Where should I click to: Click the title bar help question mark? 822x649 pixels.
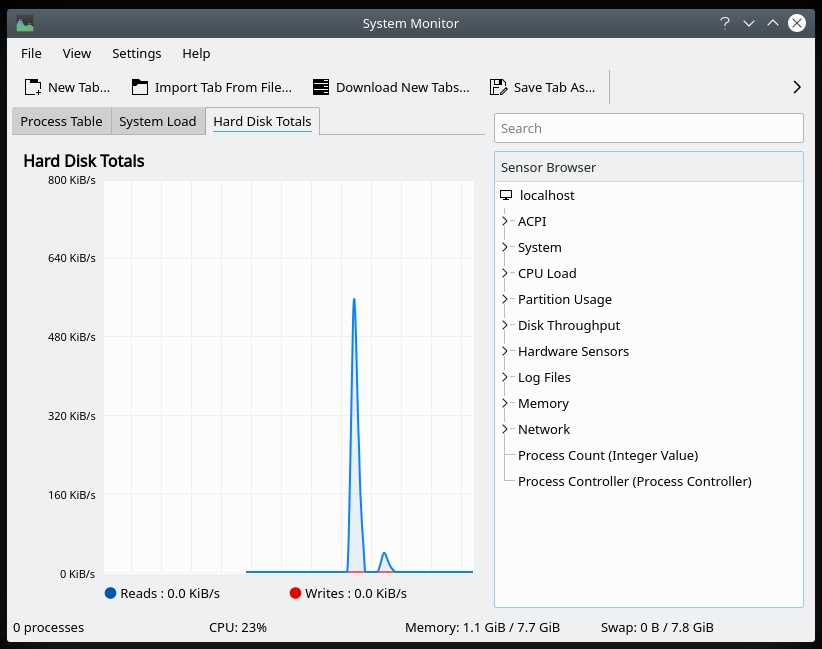tap(724, 23)
